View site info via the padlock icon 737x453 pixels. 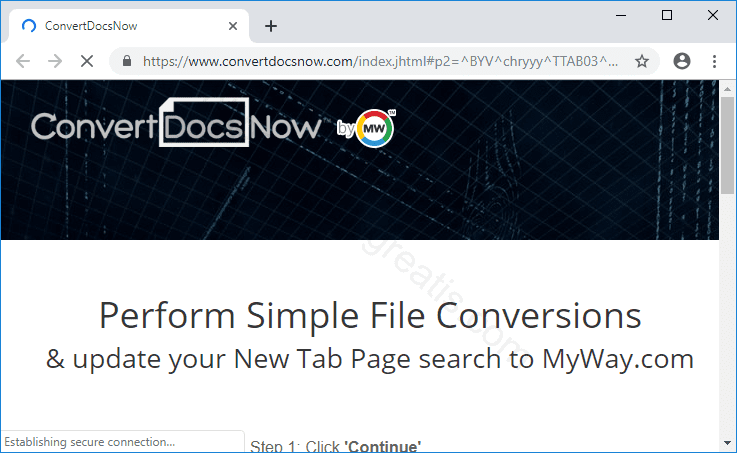(127, 61)
